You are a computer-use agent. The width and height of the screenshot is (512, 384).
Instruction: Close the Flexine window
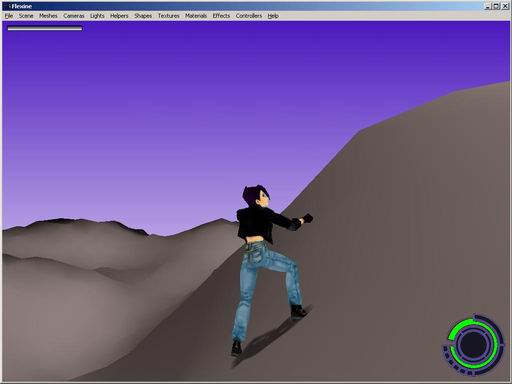tap(505, 6)
